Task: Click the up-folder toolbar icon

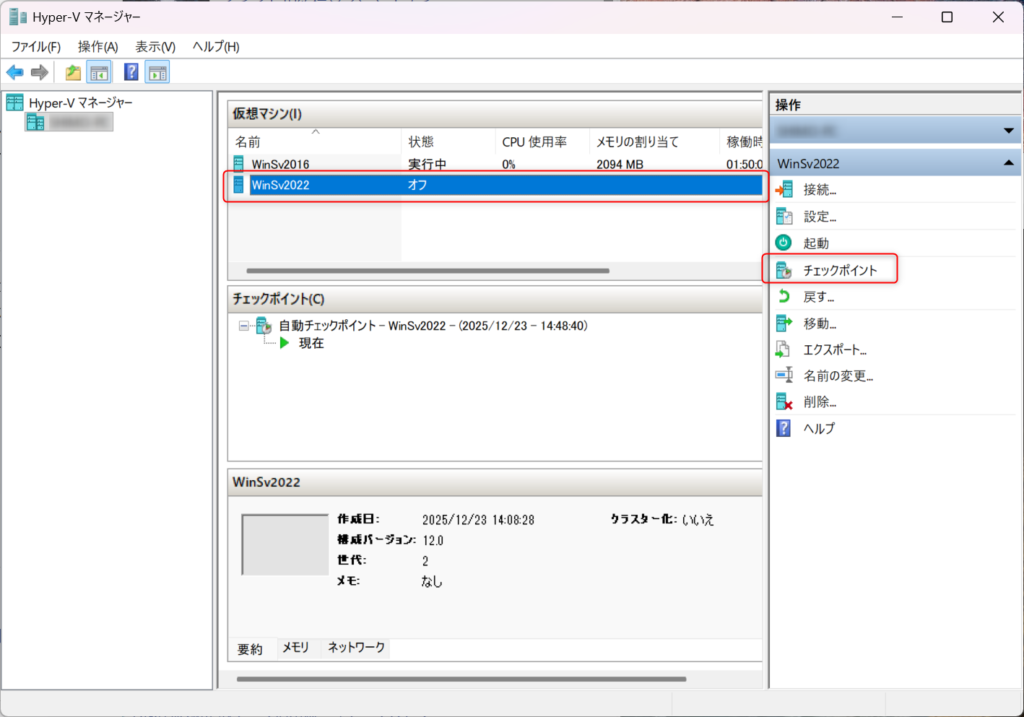Action: [73, 72]
